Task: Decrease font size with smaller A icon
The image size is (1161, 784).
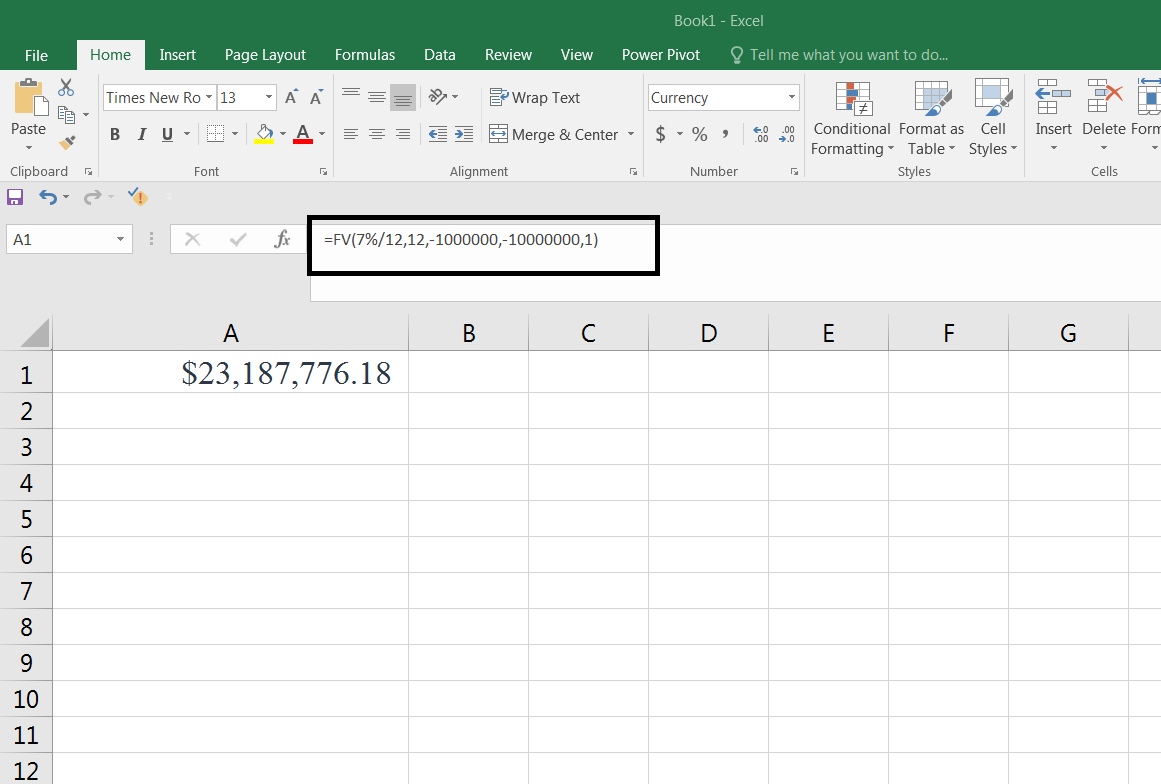Action: point(316,98)
